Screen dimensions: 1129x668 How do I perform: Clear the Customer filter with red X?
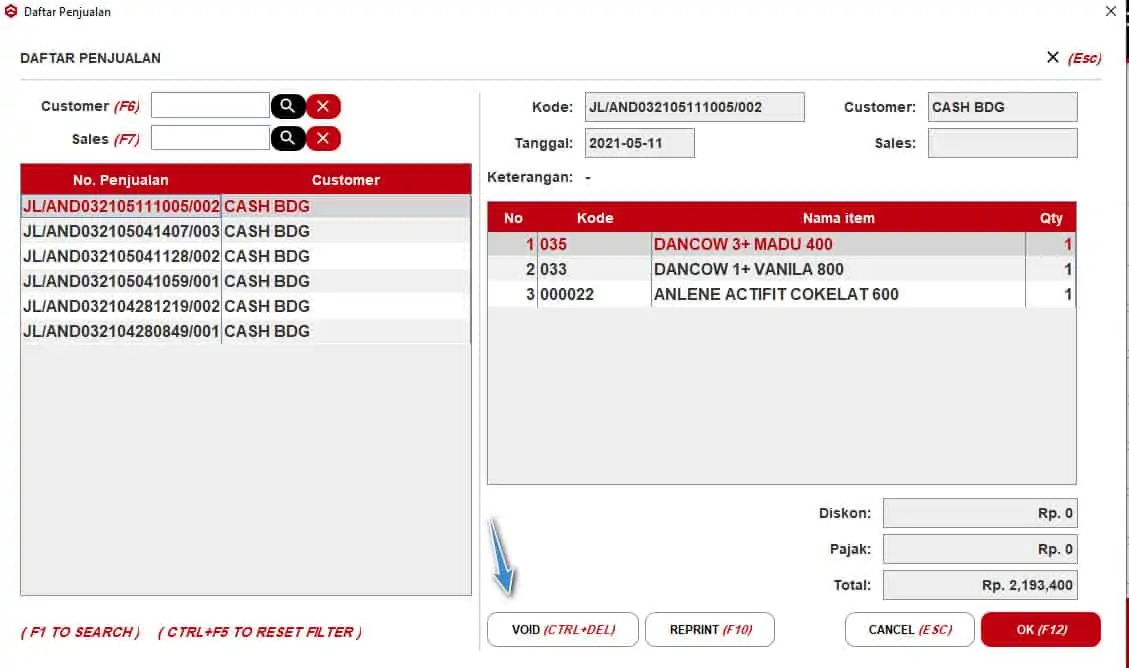coord(323,106)
